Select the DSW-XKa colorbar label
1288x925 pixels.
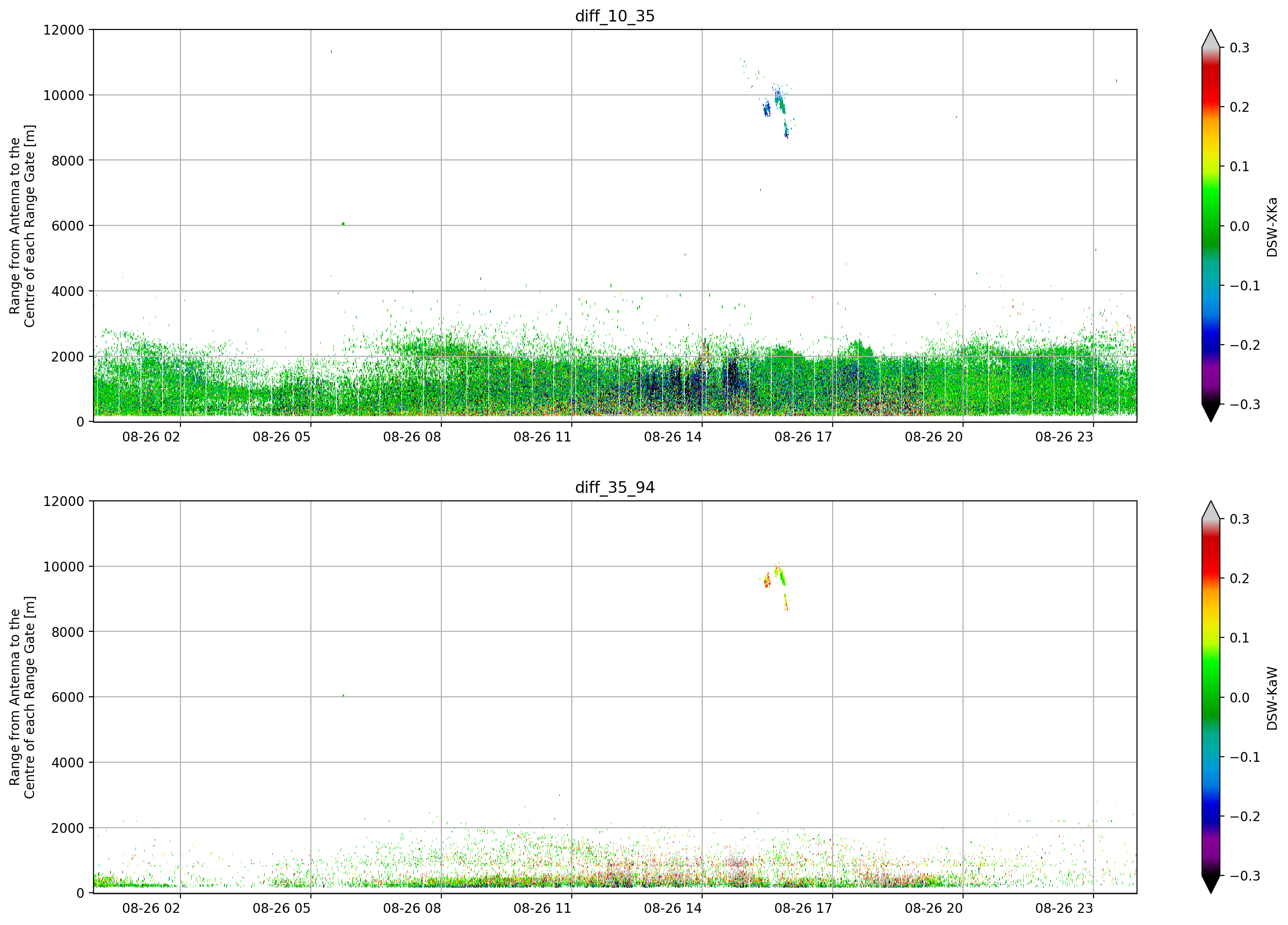tap(1272, 227)
